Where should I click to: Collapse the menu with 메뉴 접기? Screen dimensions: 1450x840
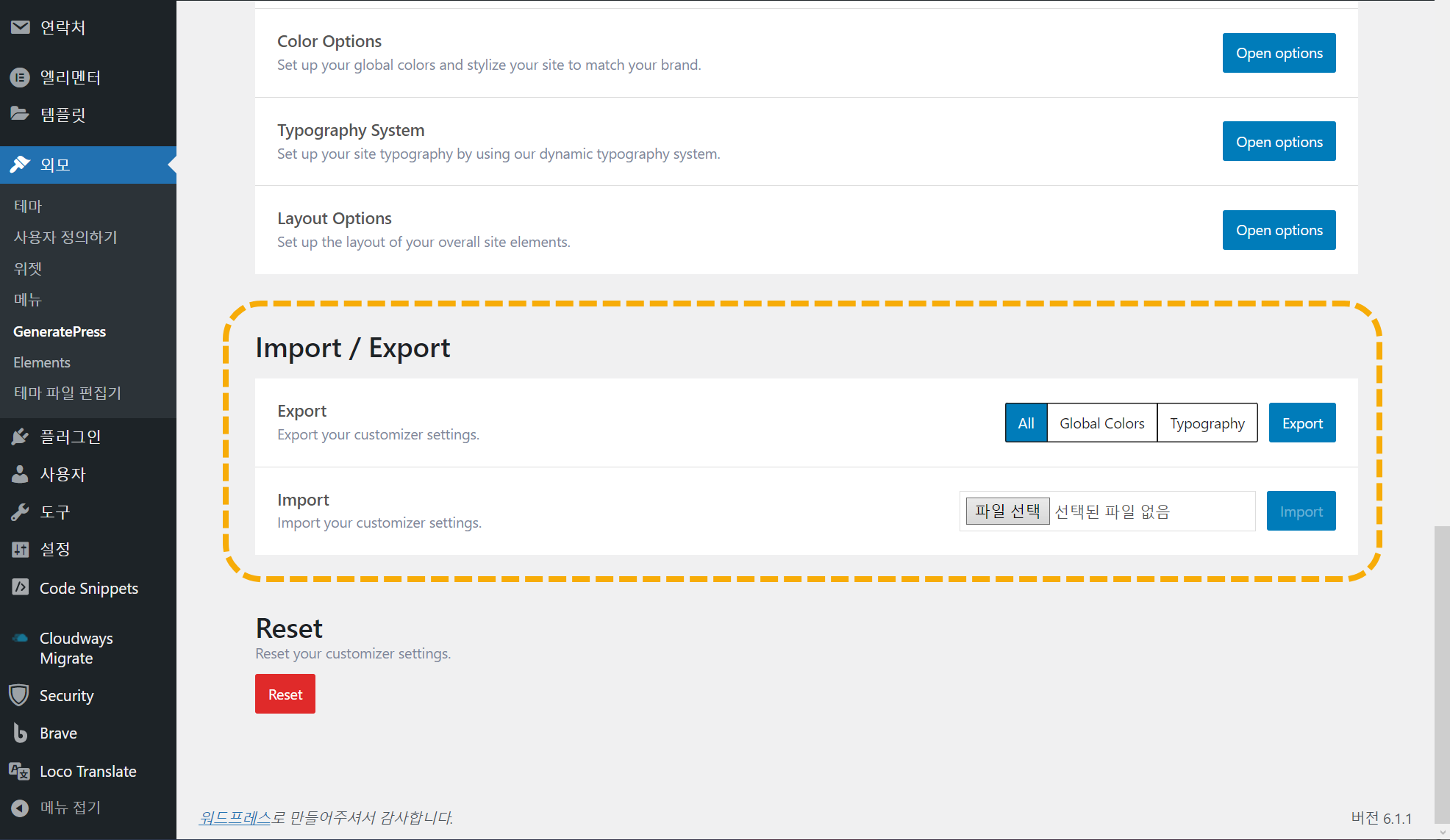(70, 808)
